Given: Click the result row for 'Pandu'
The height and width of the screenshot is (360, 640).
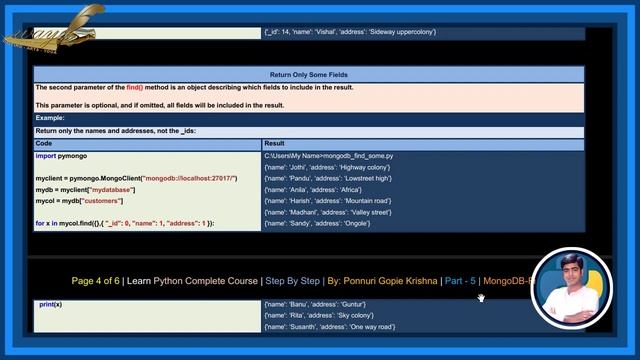Looking at the screenshot, I should click(x=328, y=178).
